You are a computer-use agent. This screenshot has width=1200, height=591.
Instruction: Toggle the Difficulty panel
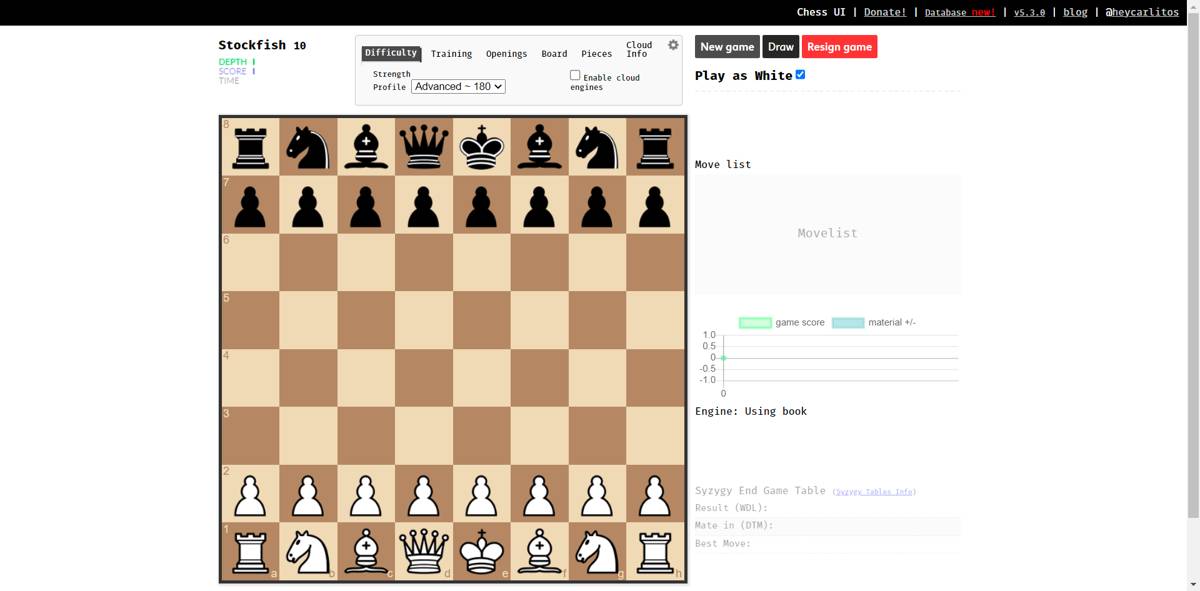pos(391,53)
